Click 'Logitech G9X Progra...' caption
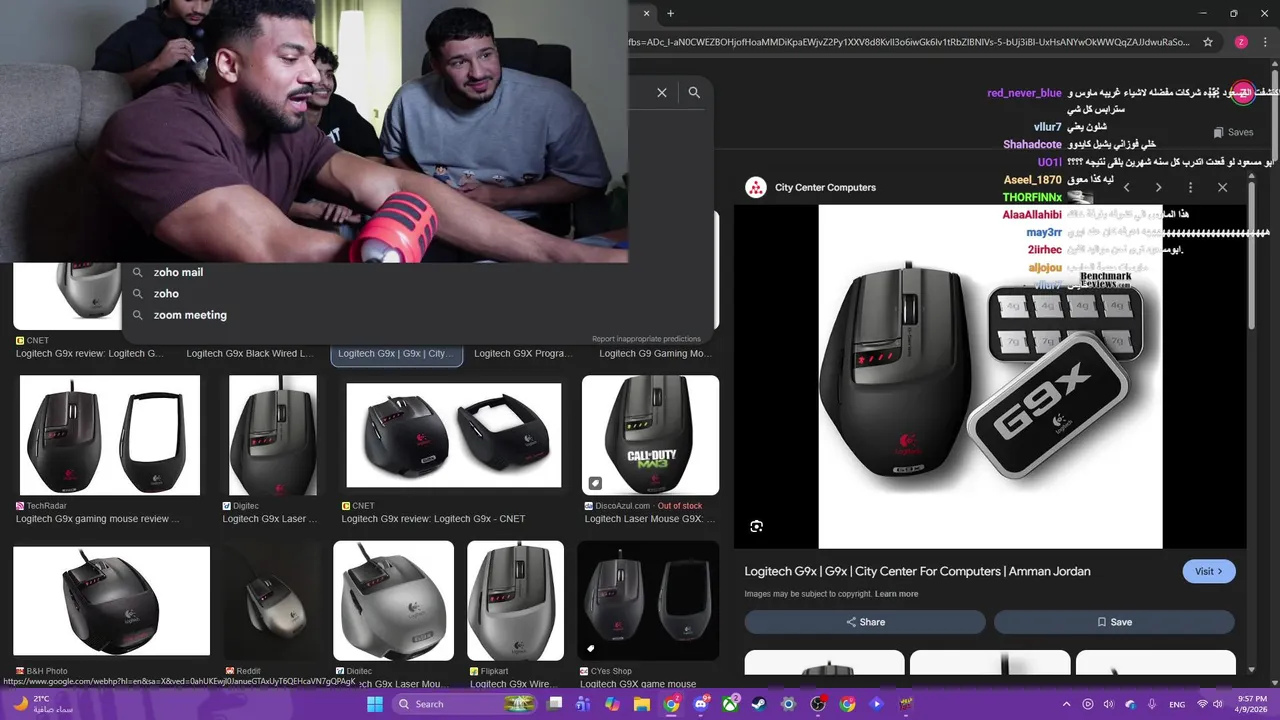 [x=522, y=354]
